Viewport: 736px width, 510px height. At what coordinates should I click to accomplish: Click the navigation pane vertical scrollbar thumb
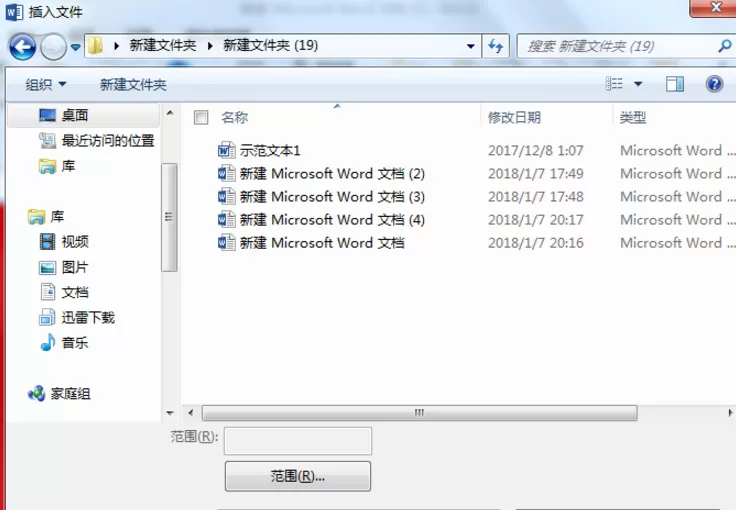tap(169, 217)
